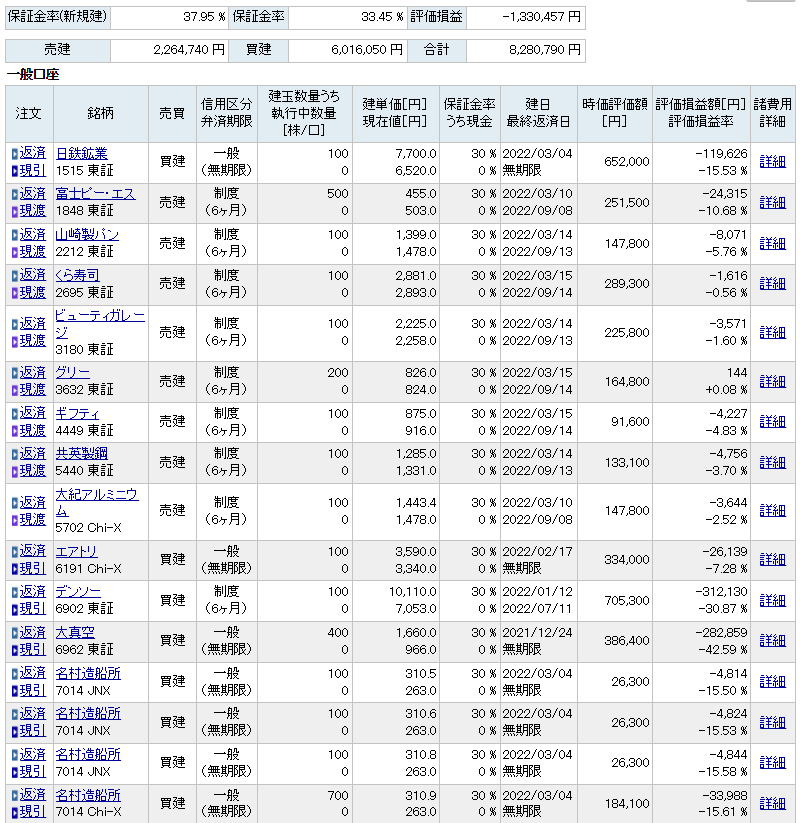The width and height of the screenshot is (800, 823).
Task: Click the 現渡 arrow icon for くら寿司
Action: click(15, 292)
